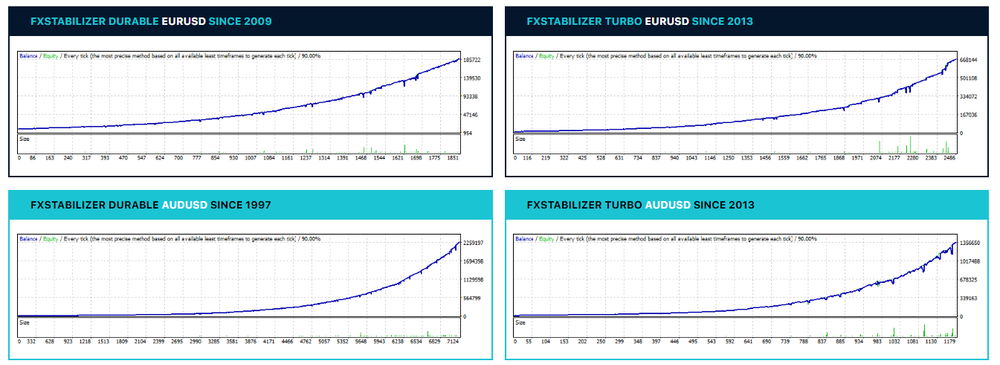The width and height of the screenshot is (1000, 365).
Task: Click the 185722 top balance value
Action: (472, 60)
